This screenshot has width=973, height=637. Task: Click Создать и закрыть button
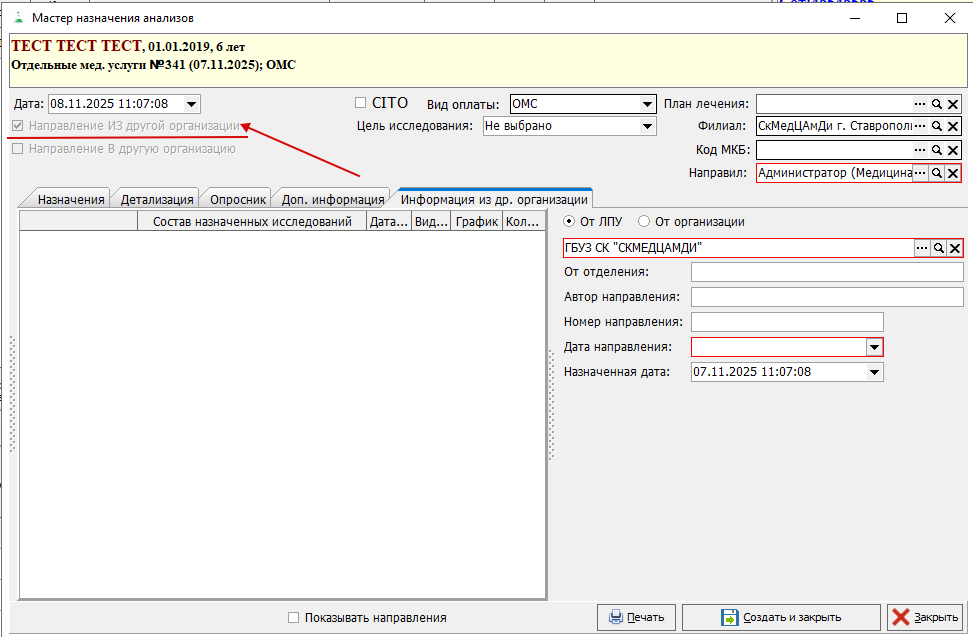tap(781, 617)
